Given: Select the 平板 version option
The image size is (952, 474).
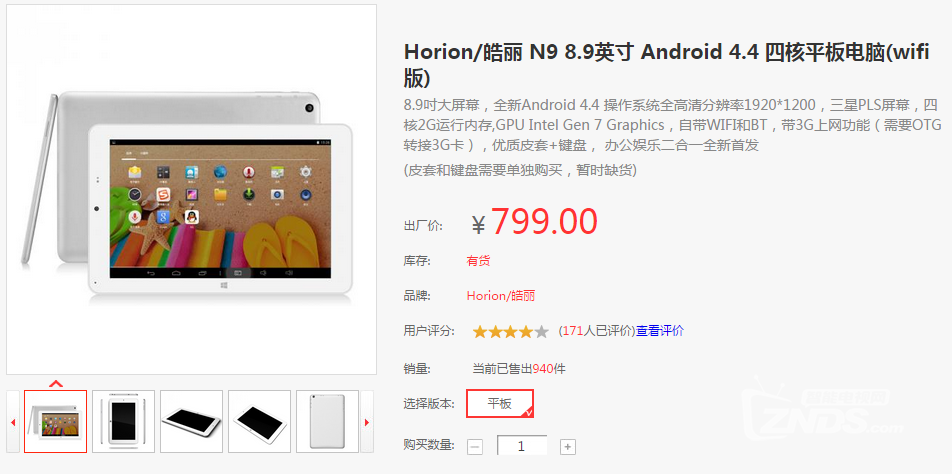Looking at the screenshot, I should pos(500,404).
